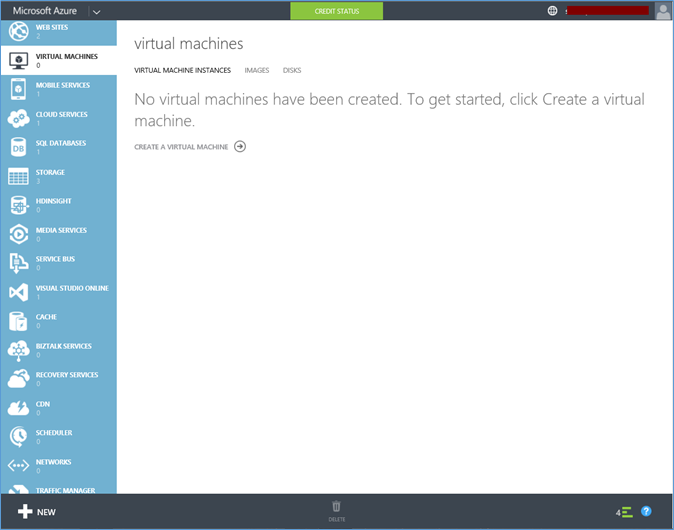
Task: Click the Delete trash can icon
Action: (x=337, y=506)
